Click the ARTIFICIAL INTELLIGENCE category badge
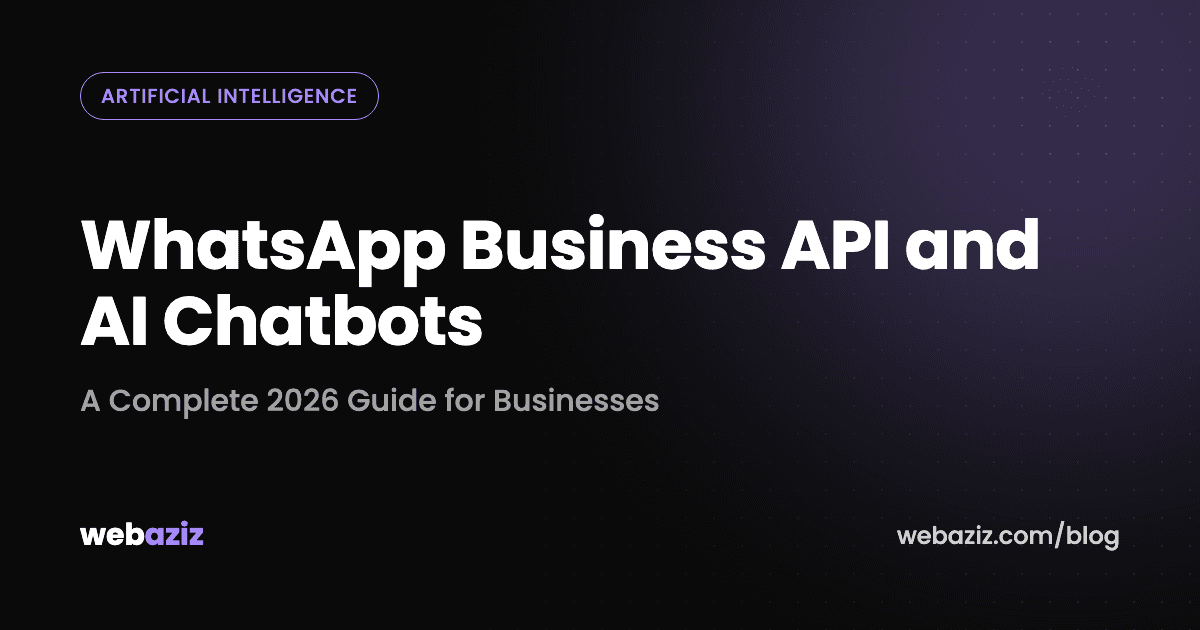The height and width of the screenshot is (630, 1200). (229, 96)
